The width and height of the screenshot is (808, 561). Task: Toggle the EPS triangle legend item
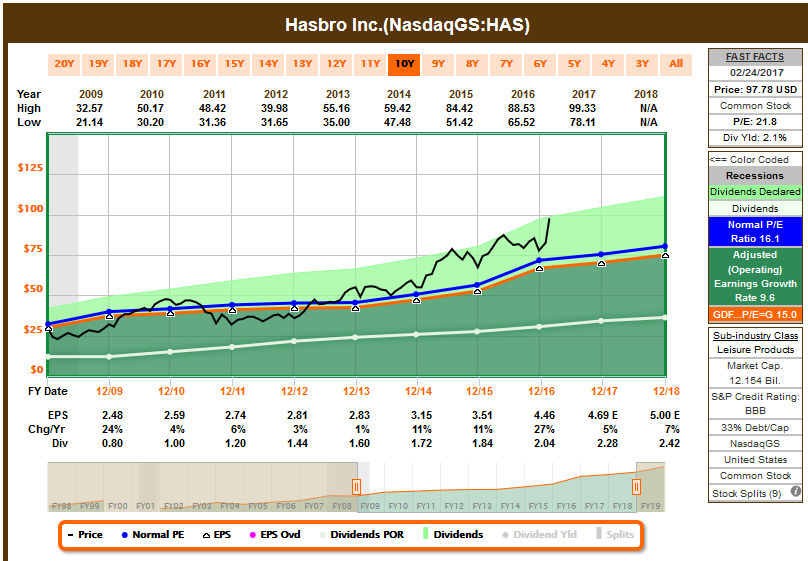pos(216,535)
